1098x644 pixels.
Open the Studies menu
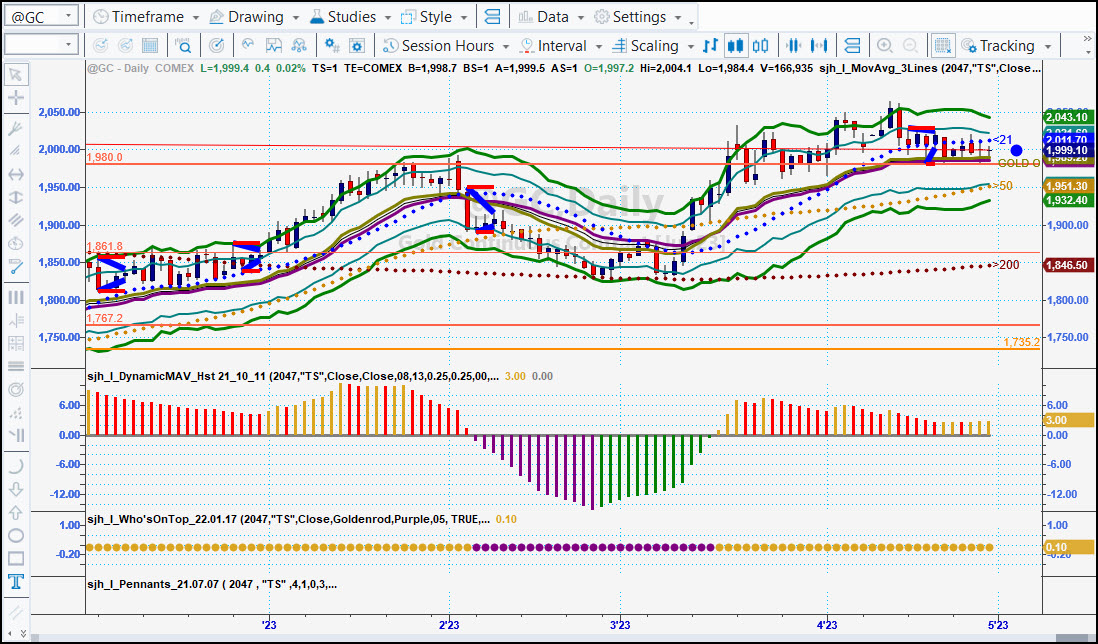click(343, 17)
